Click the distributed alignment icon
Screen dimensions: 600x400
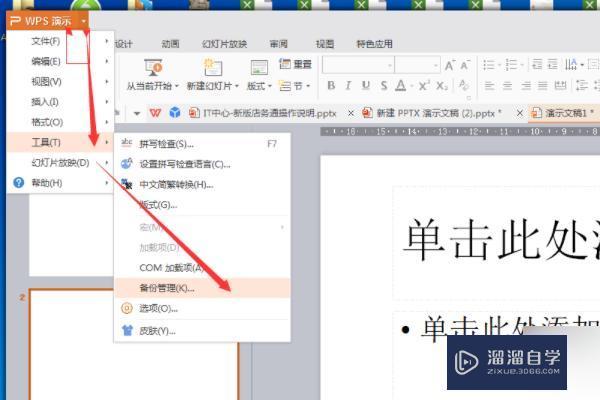click(x=561, y=85)
